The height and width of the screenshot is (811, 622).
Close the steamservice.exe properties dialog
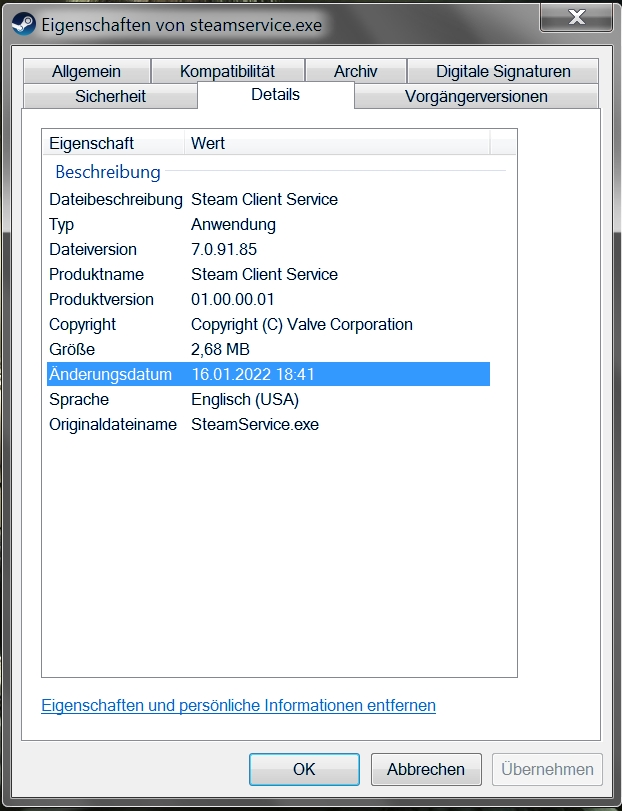576,18
